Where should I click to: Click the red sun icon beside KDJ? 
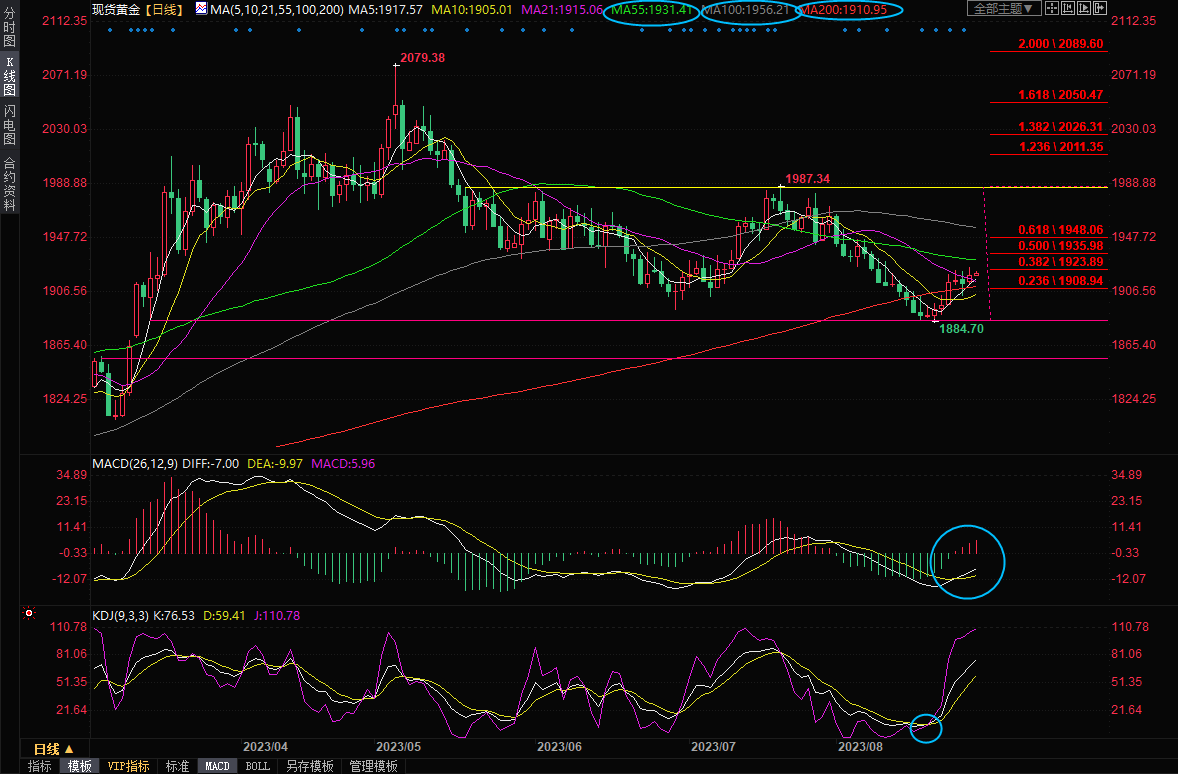[29, 614]
